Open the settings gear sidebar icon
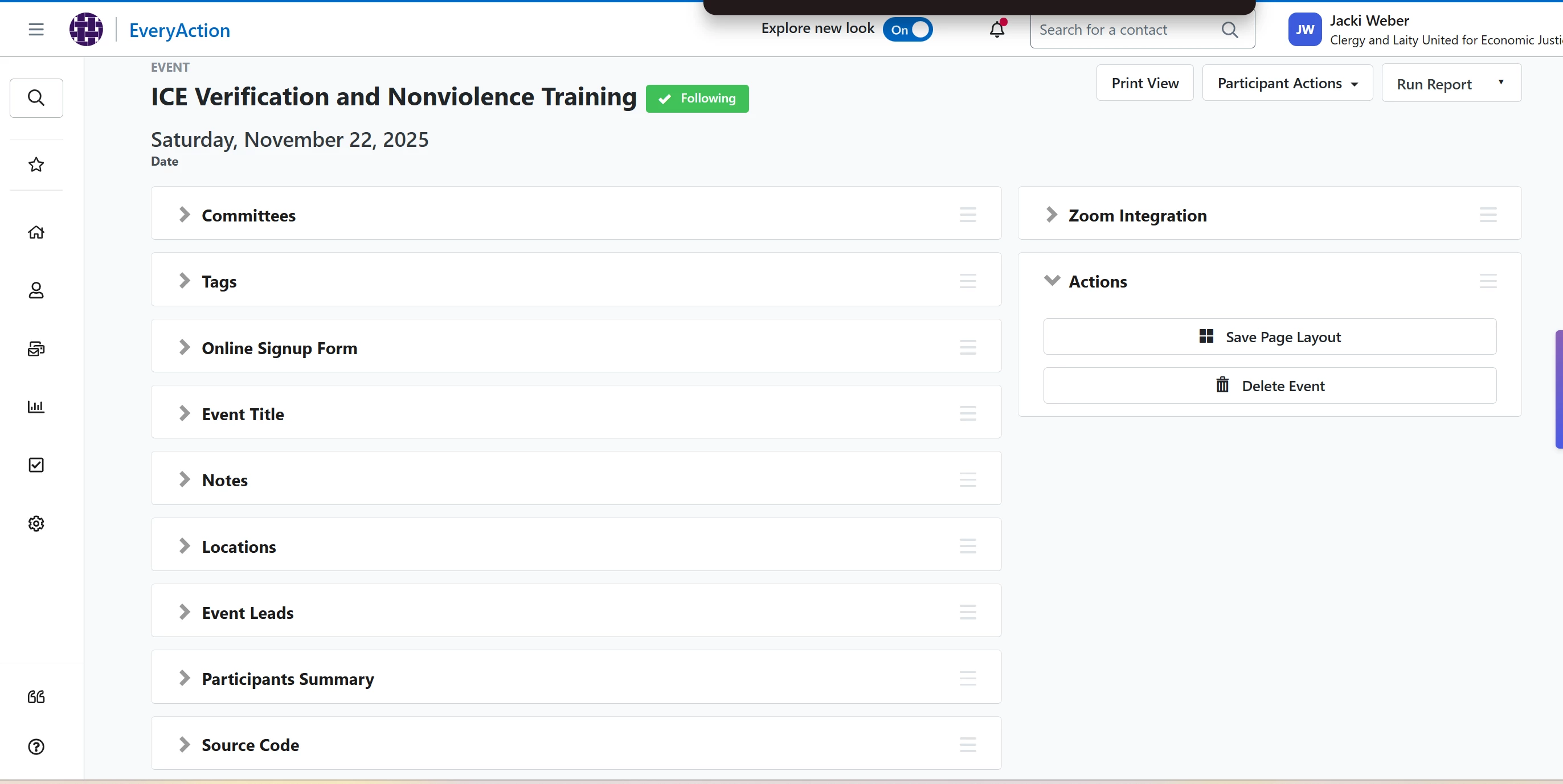Screen dimensions: 1563x784 (36, 523)
